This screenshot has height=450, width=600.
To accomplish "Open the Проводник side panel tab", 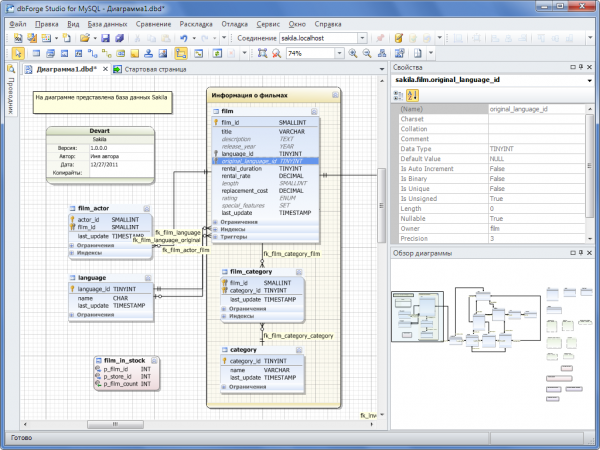I will click(x=11, y=91).
